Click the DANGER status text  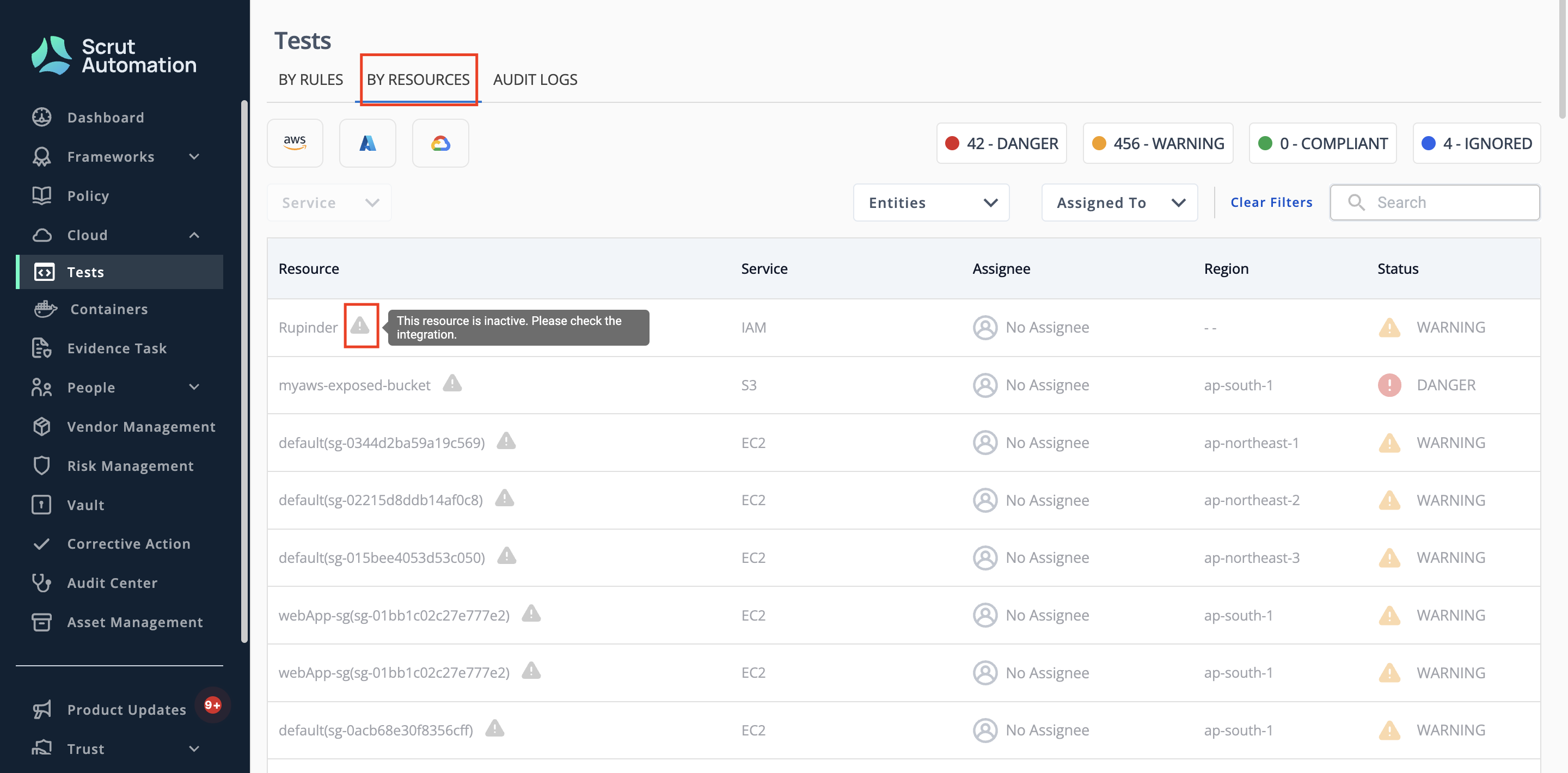point(1445,385)
